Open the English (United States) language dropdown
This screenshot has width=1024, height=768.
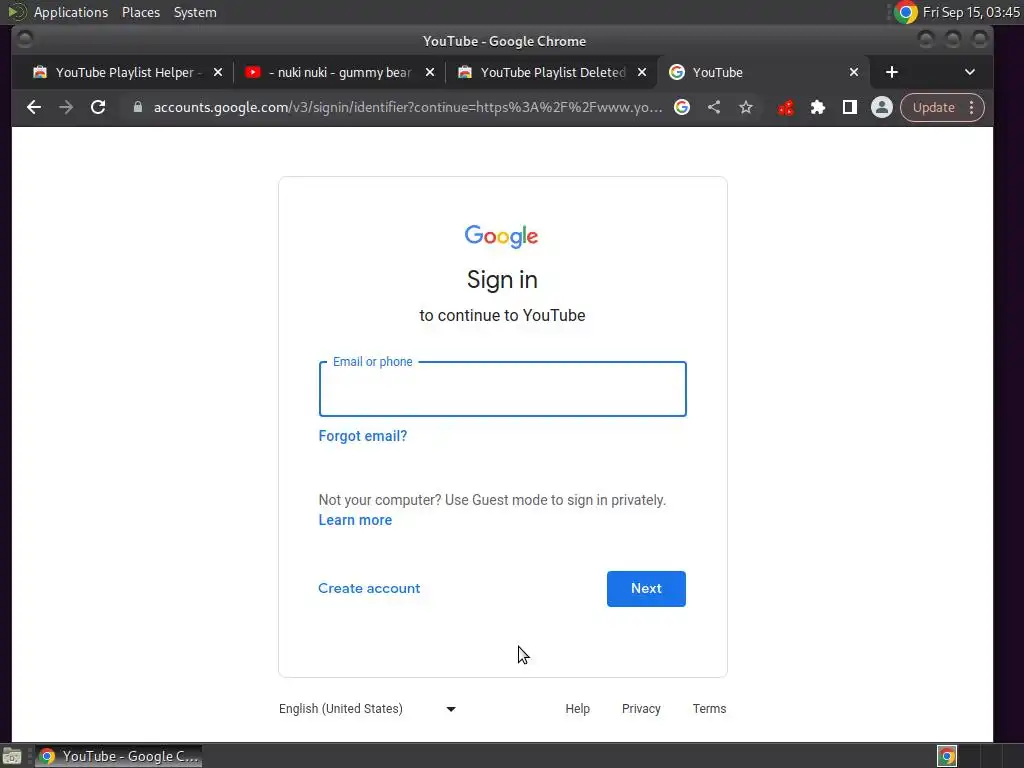pyautogui.click(x=367, y=709)
